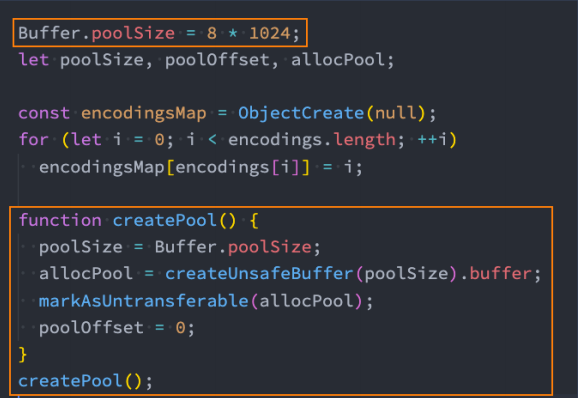The width and height of the screenshot is (578, 398).
Task: Click markAsUntransferable function call
Action: [x=143, y=301]
